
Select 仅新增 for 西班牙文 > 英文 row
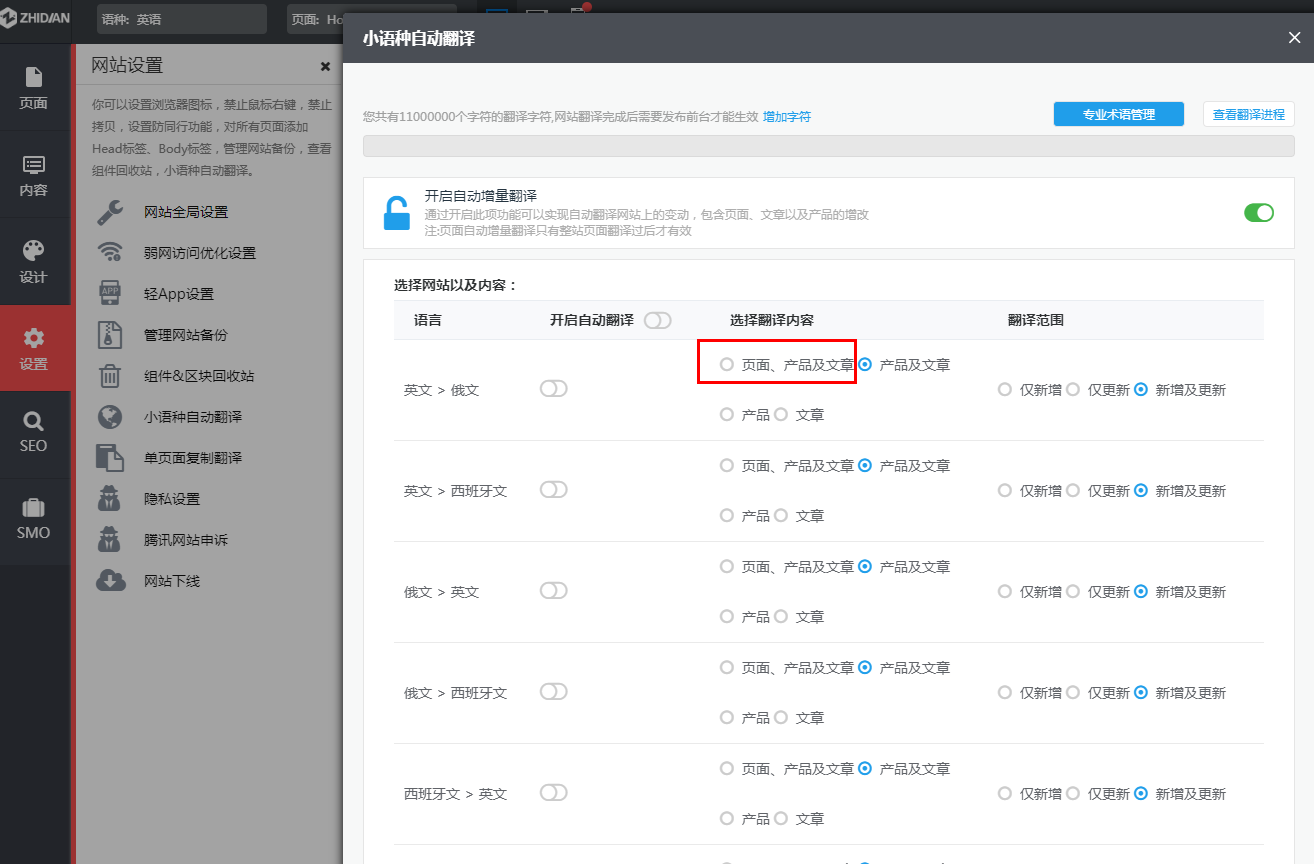click(x=1004, y=793)
